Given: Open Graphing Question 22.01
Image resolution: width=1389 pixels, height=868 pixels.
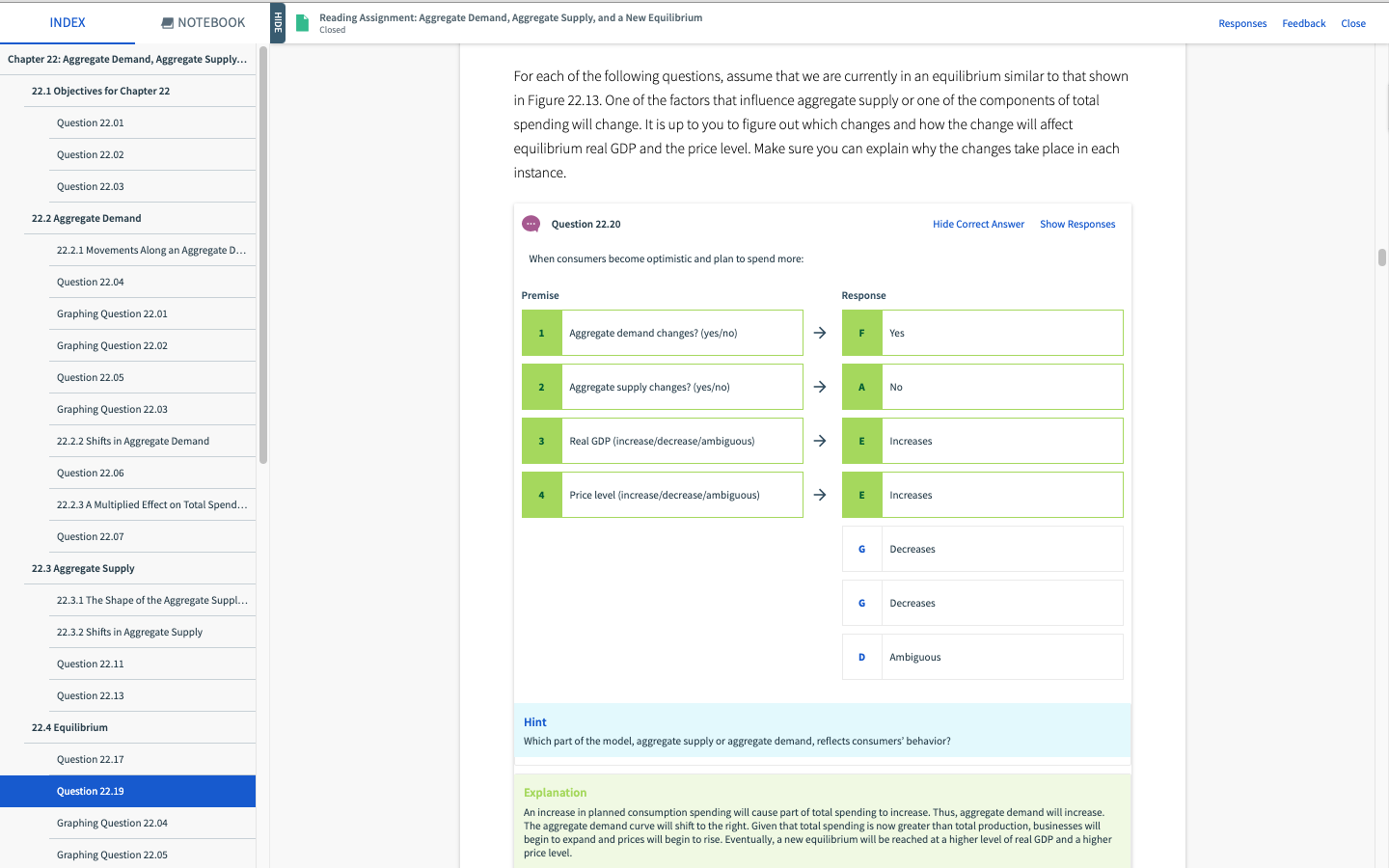Looking at the screenshot, I should [x=152, y=313].
